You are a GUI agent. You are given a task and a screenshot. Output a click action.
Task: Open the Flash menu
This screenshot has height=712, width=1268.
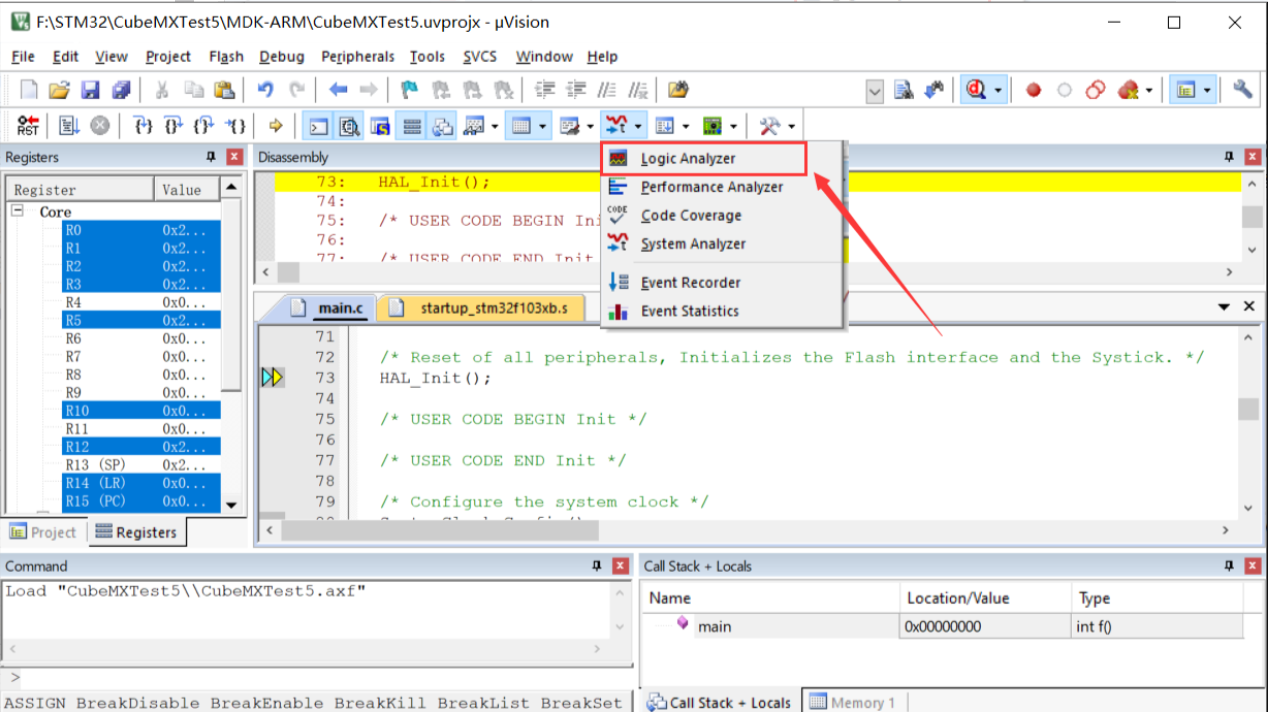(x=226, y=57)
